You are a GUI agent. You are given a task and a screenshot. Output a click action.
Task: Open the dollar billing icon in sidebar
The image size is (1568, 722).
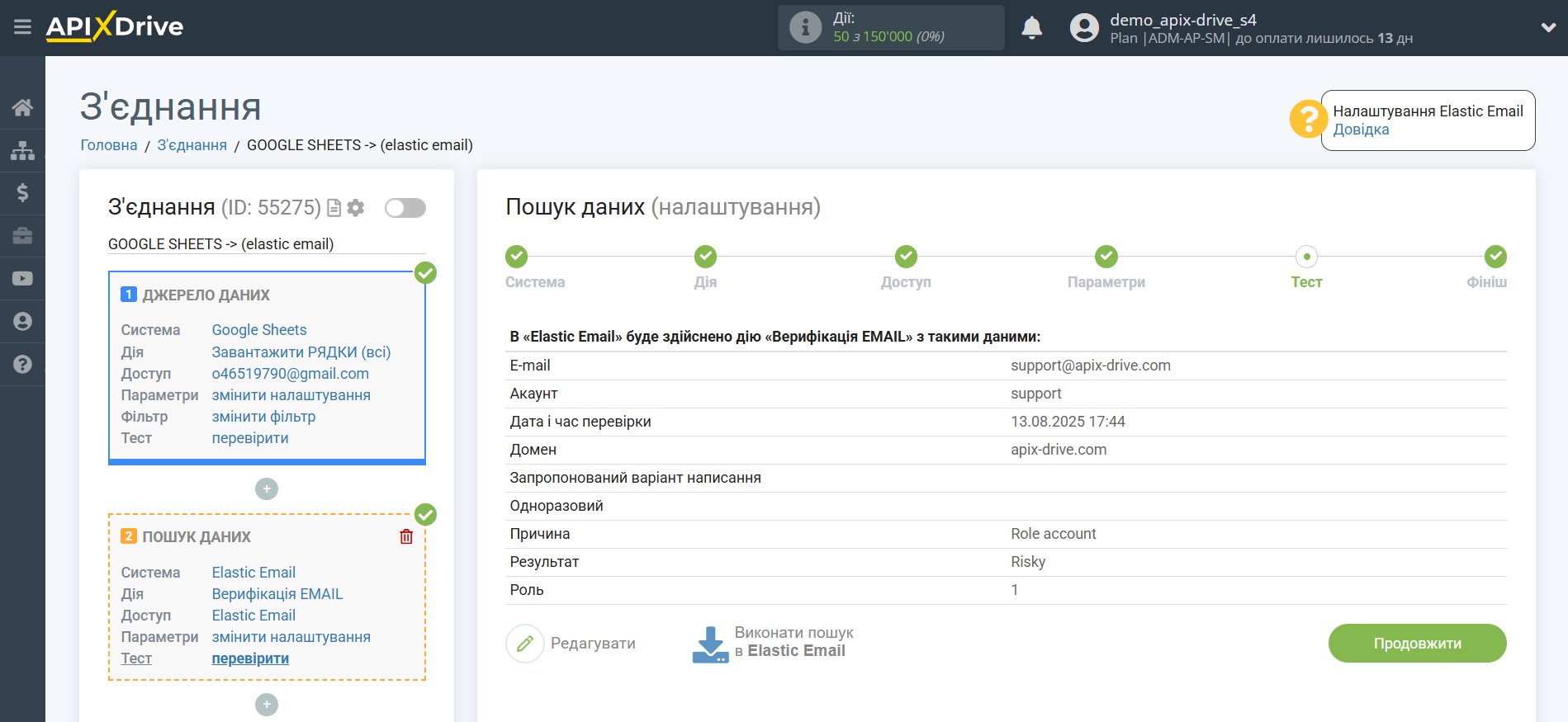(x=22, y=193)
